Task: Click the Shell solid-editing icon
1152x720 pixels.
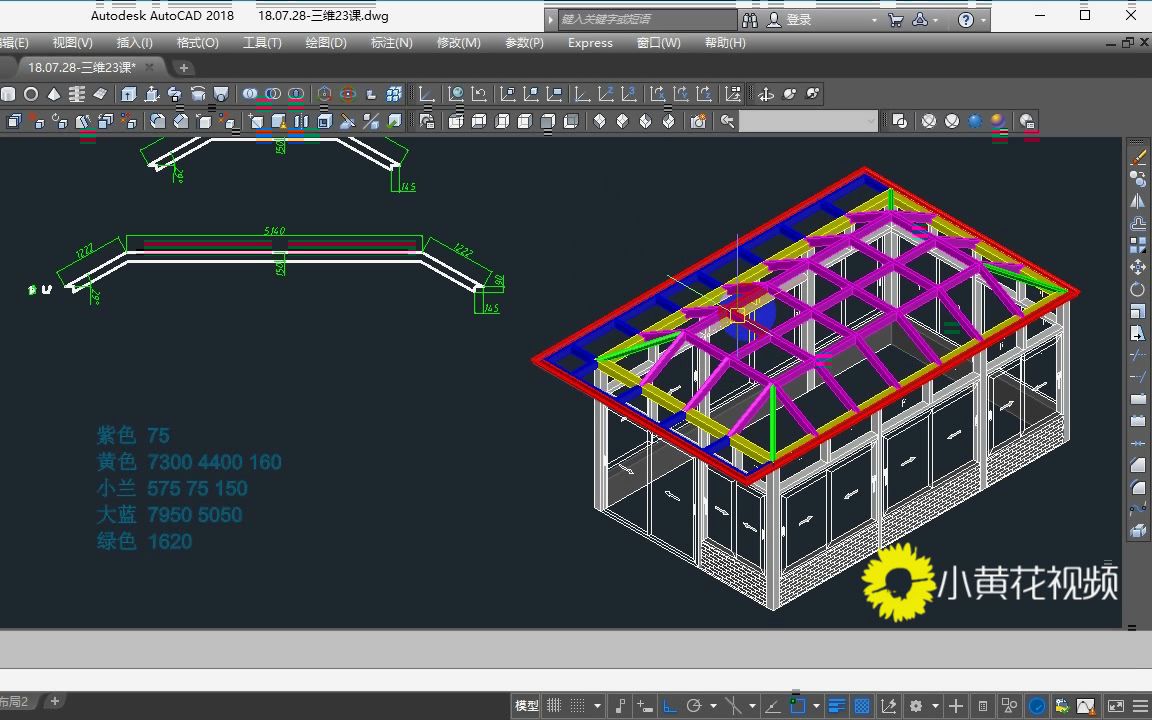Action: tap(324, 120)
